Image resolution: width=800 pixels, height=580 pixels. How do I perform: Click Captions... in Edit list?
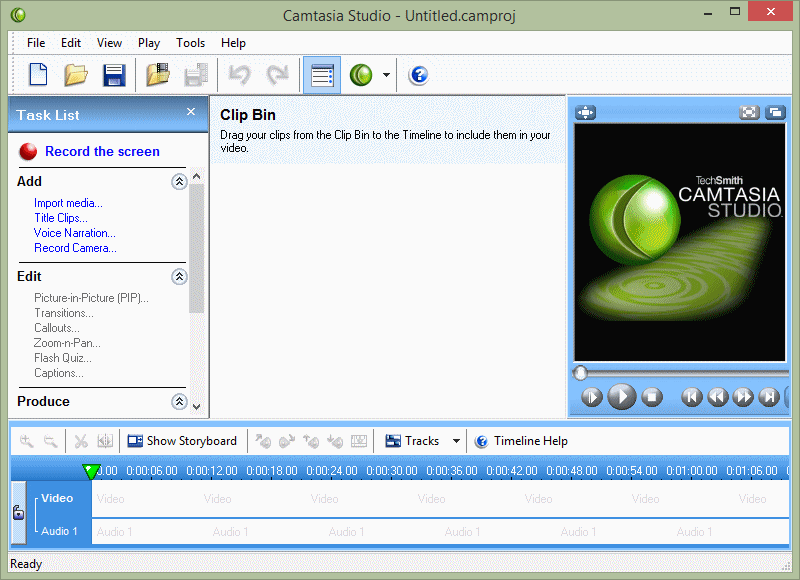click(x=59, y=373)
